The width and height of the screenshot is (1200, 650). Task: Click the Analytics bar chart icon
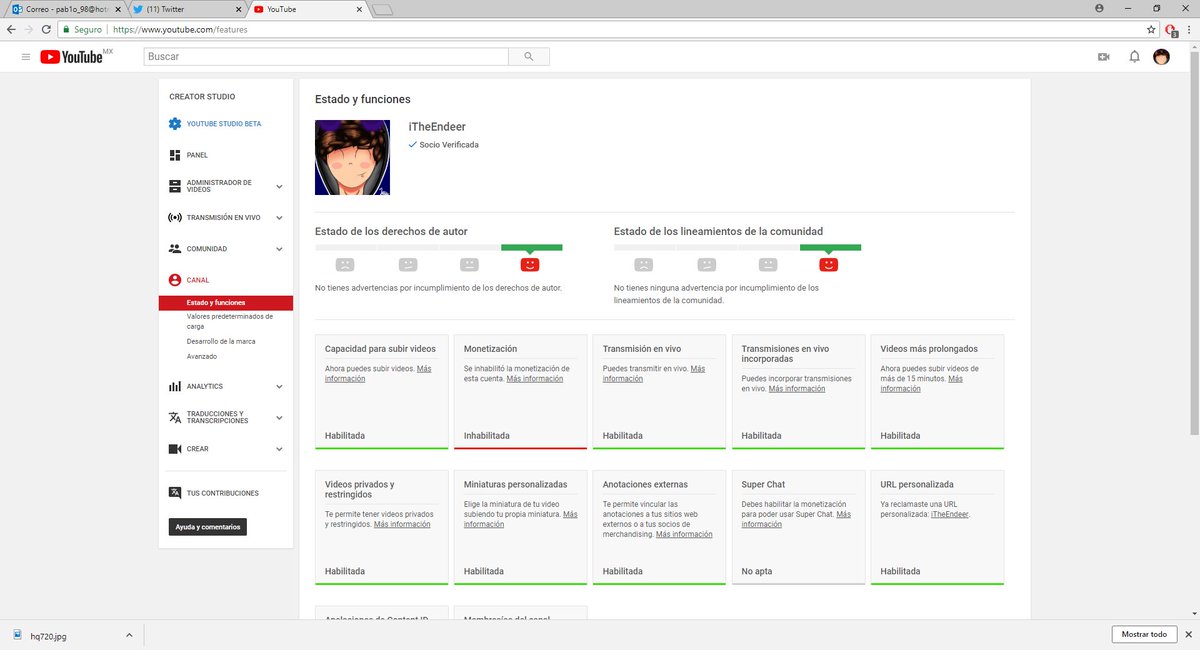click(175, 386)
